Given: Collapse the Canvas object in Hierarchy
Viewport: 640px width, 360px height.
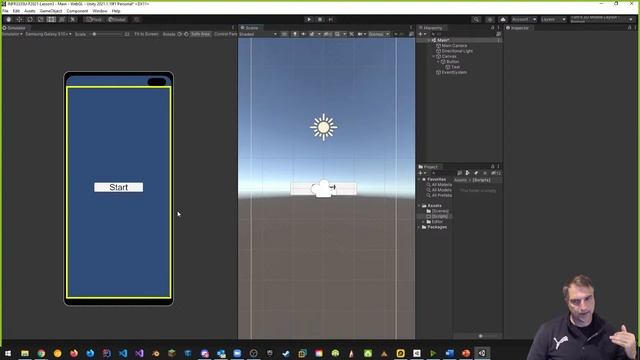Looking at the screenshot, I should point(433,56).
